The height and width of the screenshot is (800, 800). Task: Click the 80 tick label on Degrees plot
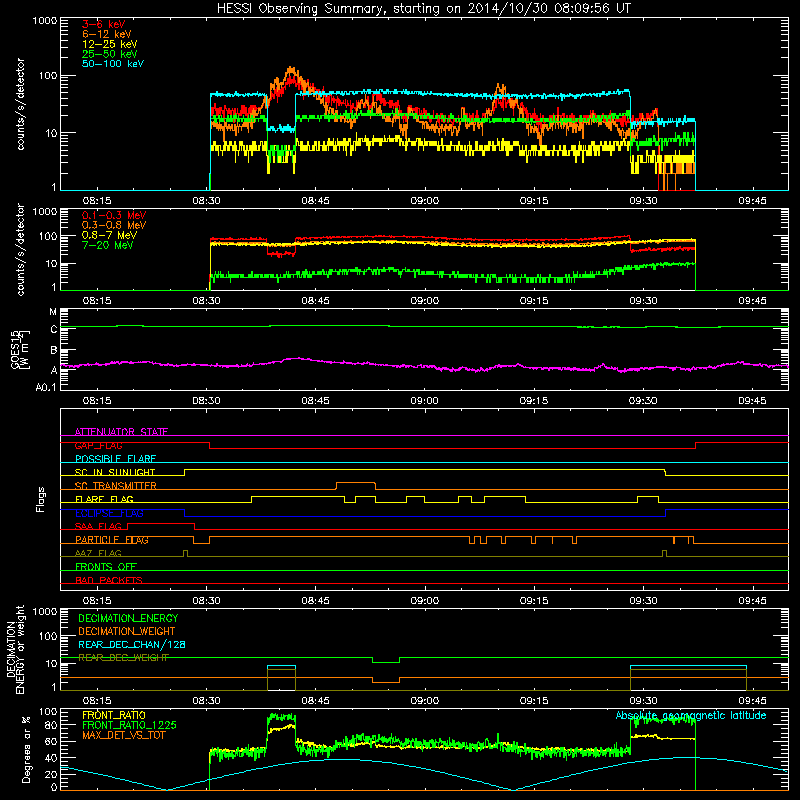(x=52, y=725)
